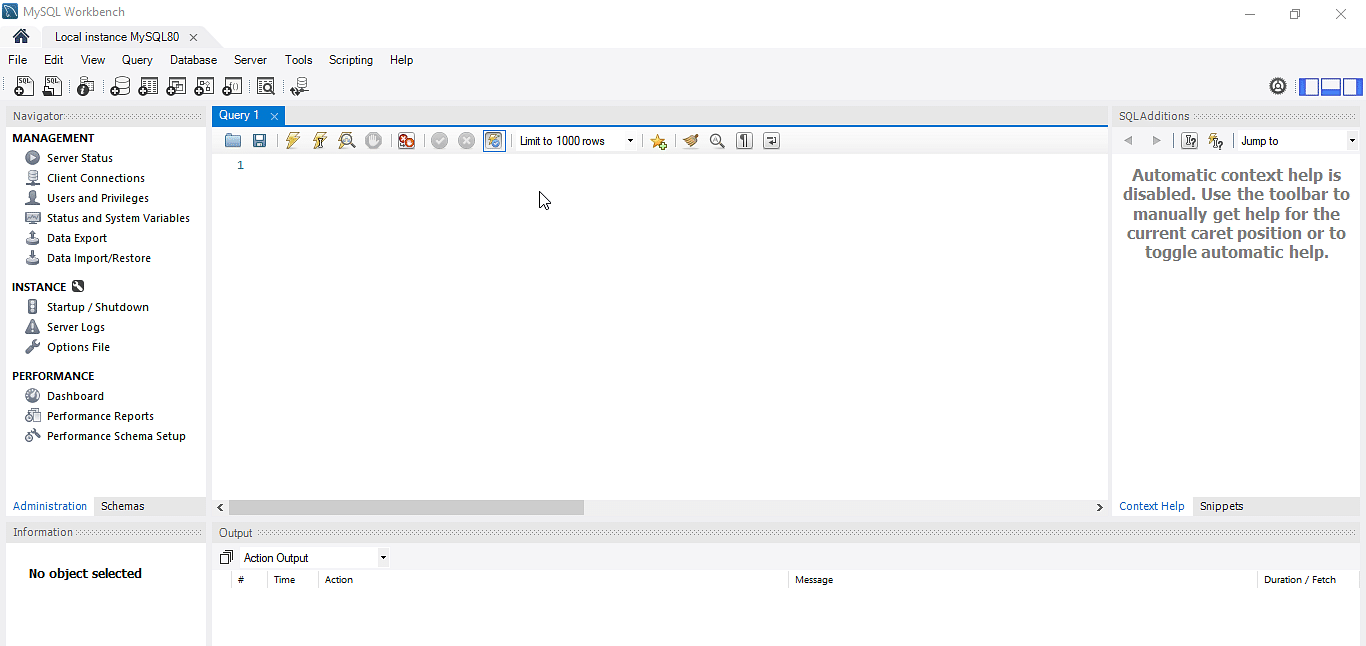Stop query execution hand icon
1366x646 pixels.
[373, 141]
